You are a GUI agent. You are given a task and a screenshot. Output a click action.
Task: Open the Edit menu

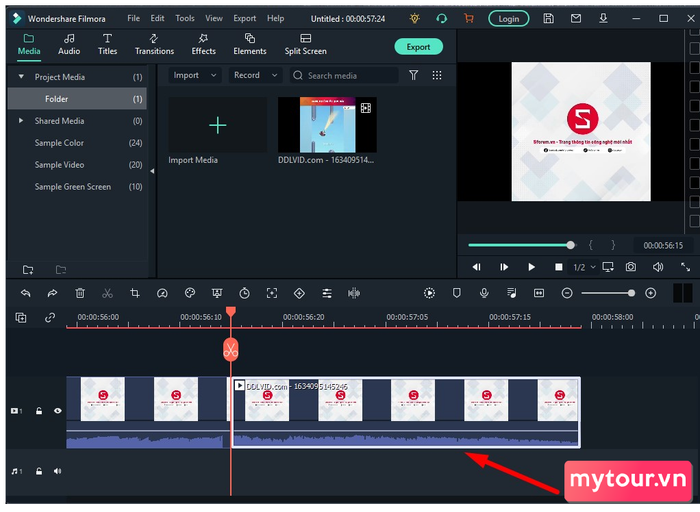click(157, 18)
